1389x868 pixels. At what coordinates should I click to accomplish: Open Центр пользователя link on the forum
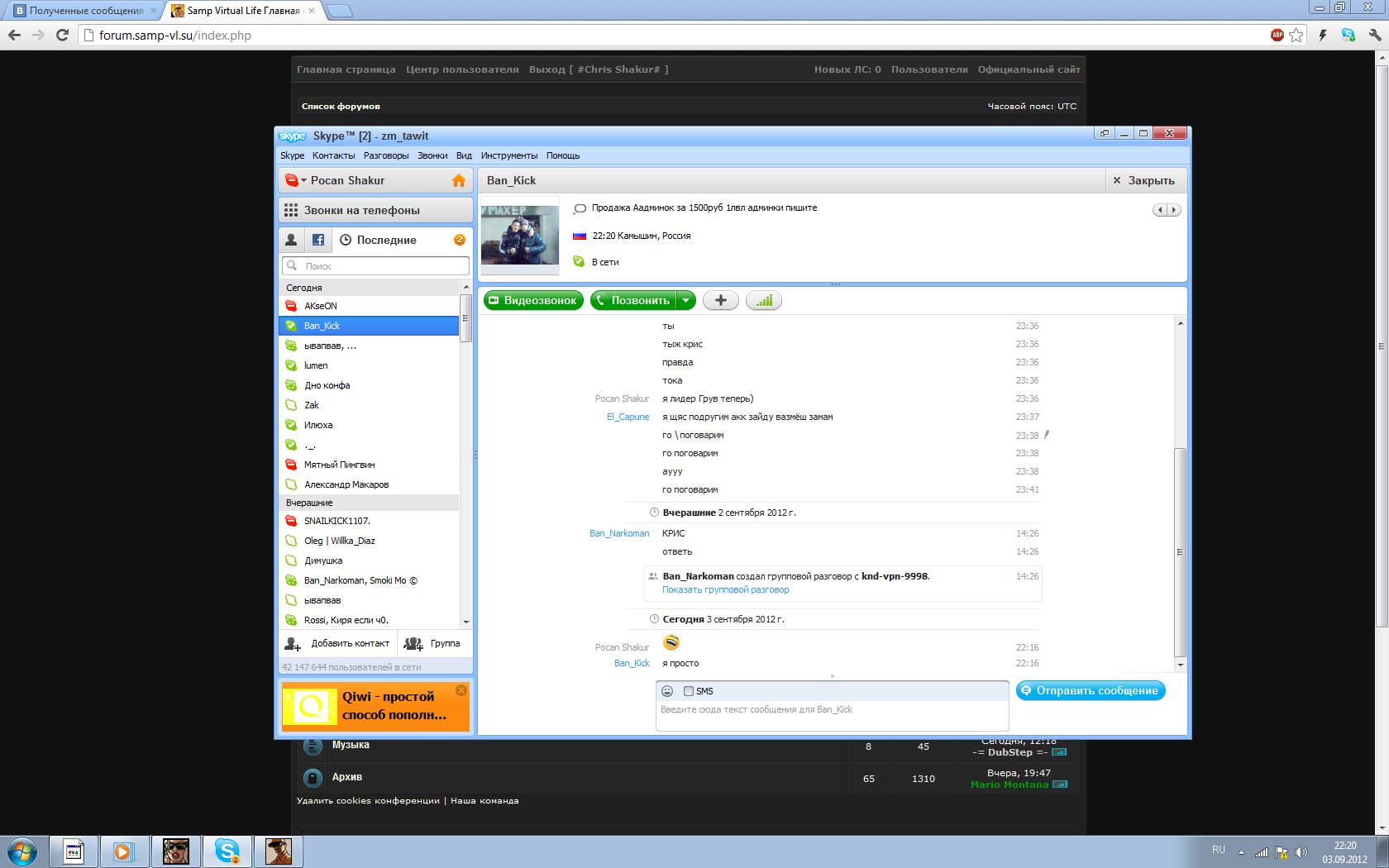coord(462,69)
